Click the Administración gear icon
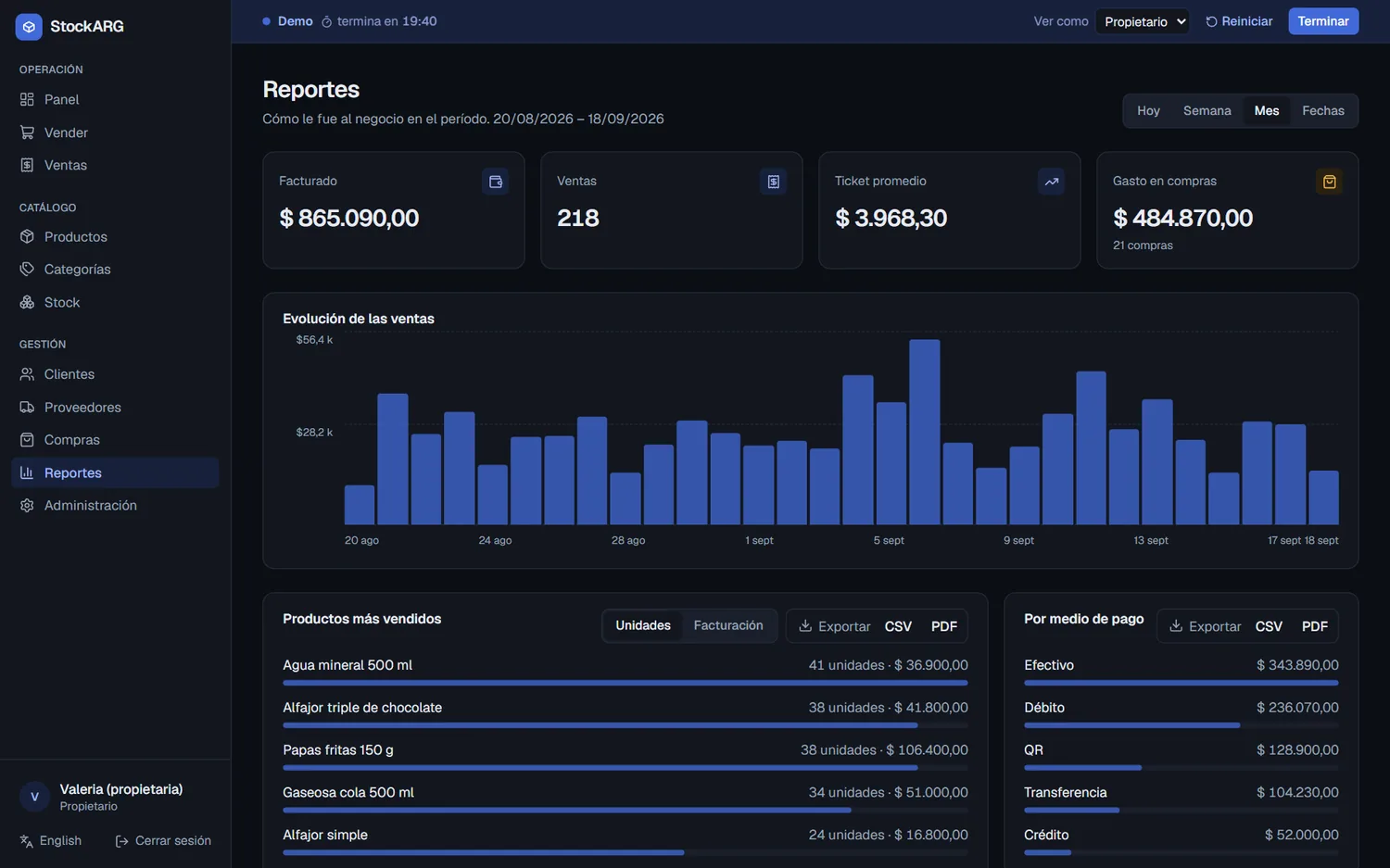The width and height of the screenshot is (1390, 868). pyautogui.click(x=27, y=505)
